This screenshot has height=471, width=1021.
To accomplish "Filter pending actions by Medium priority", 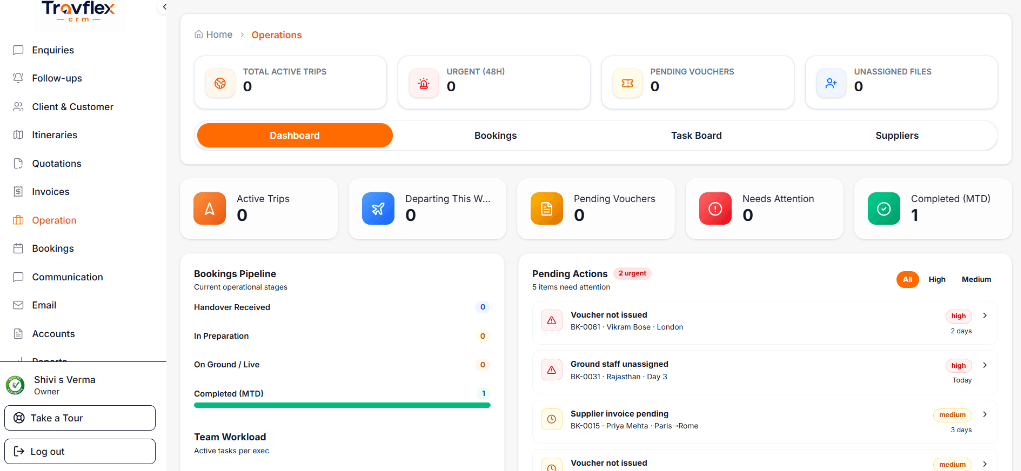I will pos(976,279).
